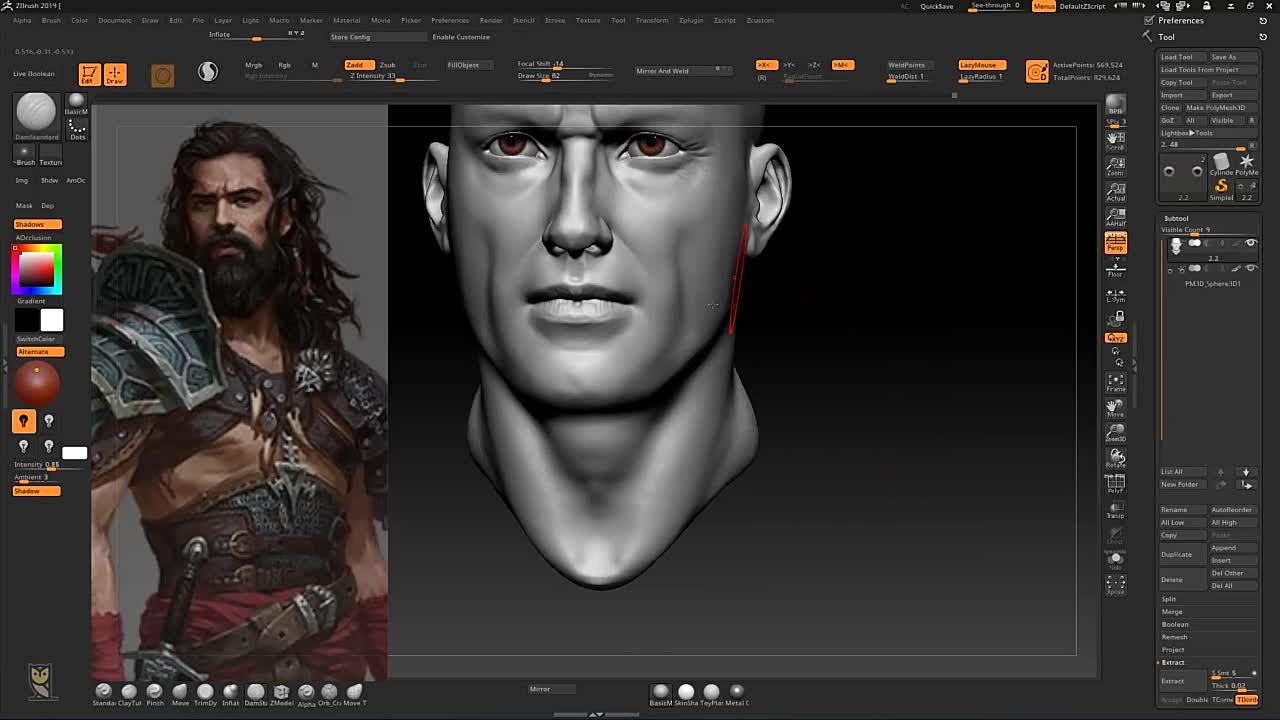Toggle the Shadows render option

click(37, 224)
